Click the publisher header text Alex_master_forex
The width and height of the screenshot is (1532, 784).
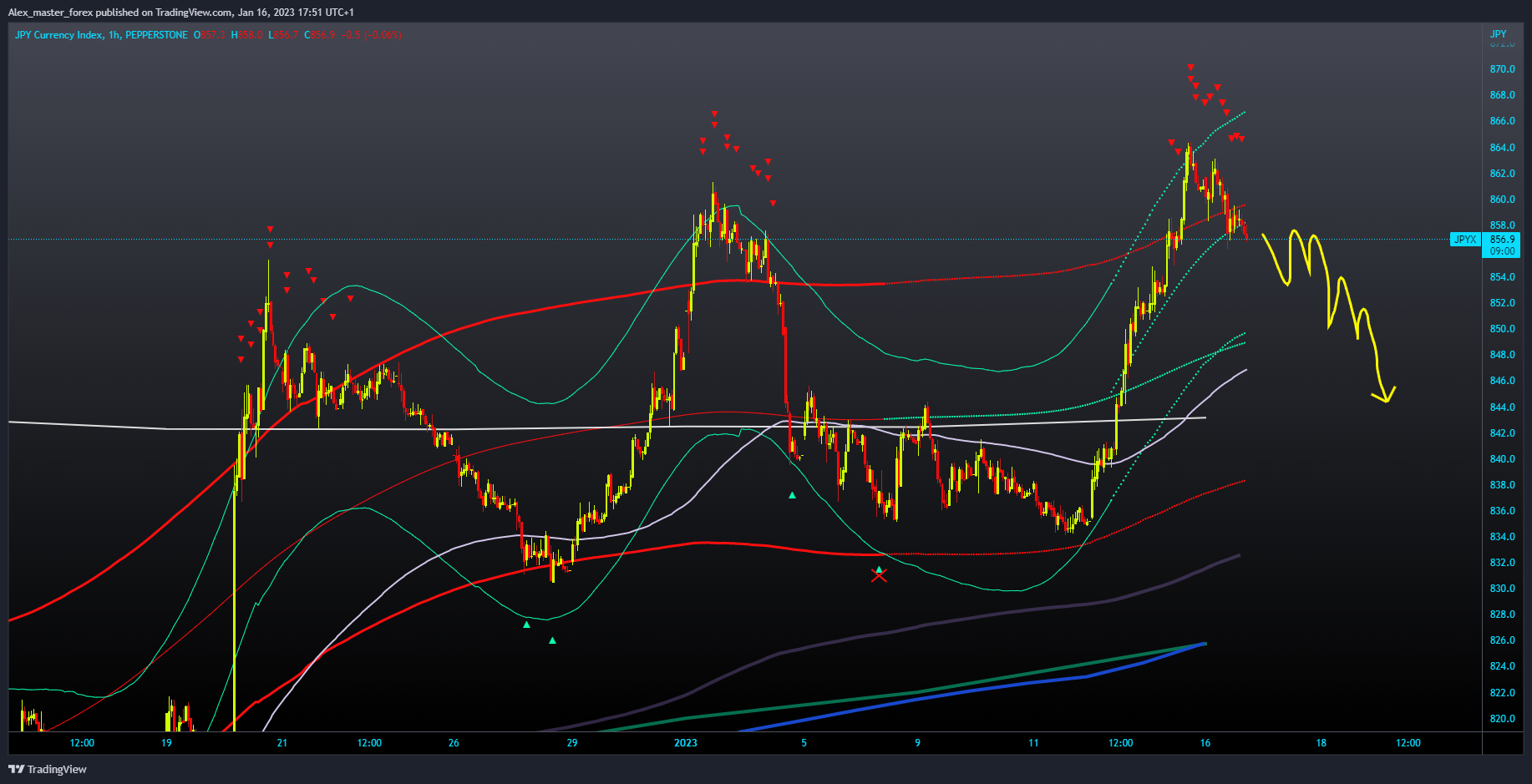(50, 13)
